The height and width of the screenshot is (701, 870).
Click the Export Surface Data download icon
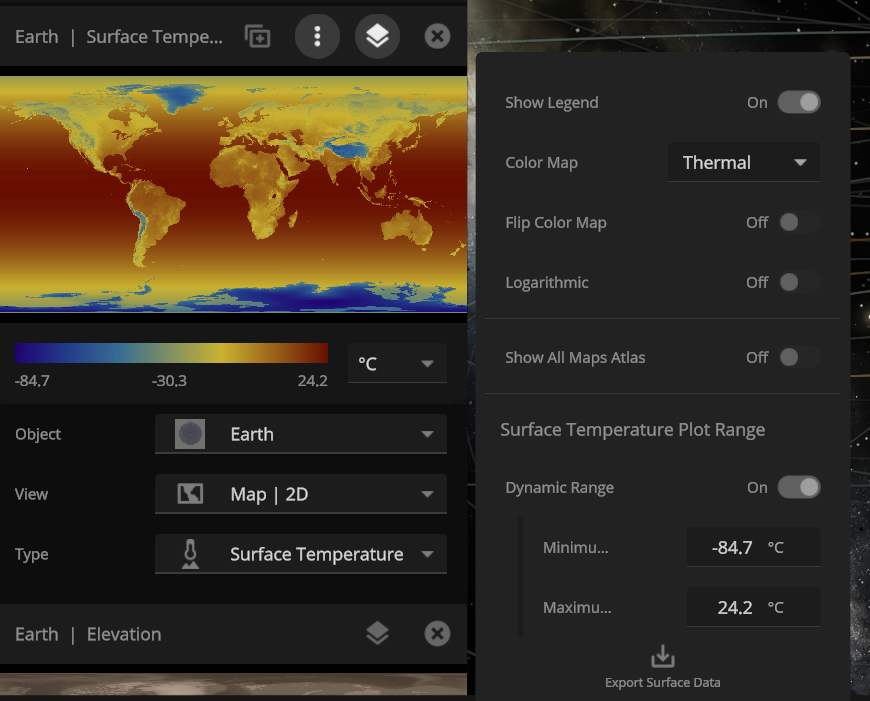pyautogui.click(x=662, y=657)
